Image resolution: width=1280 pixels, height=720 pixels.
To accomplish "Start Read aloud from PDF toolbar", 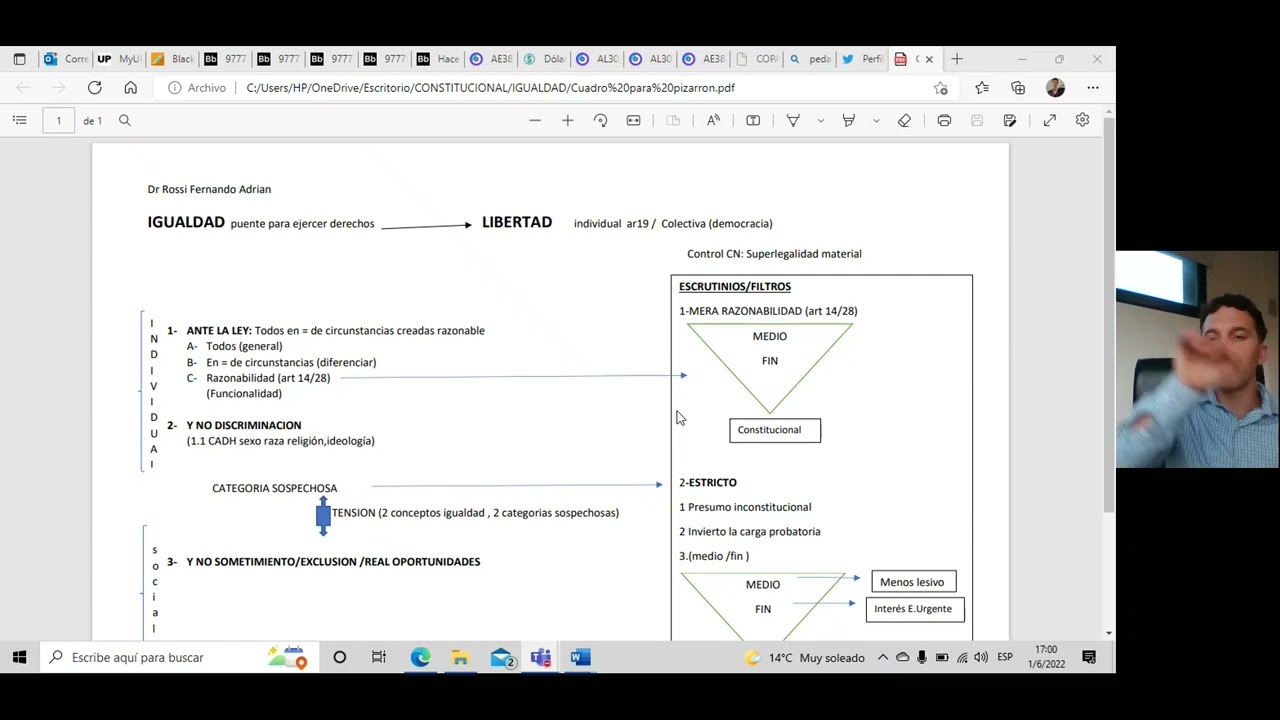I will tap(713, 120).
